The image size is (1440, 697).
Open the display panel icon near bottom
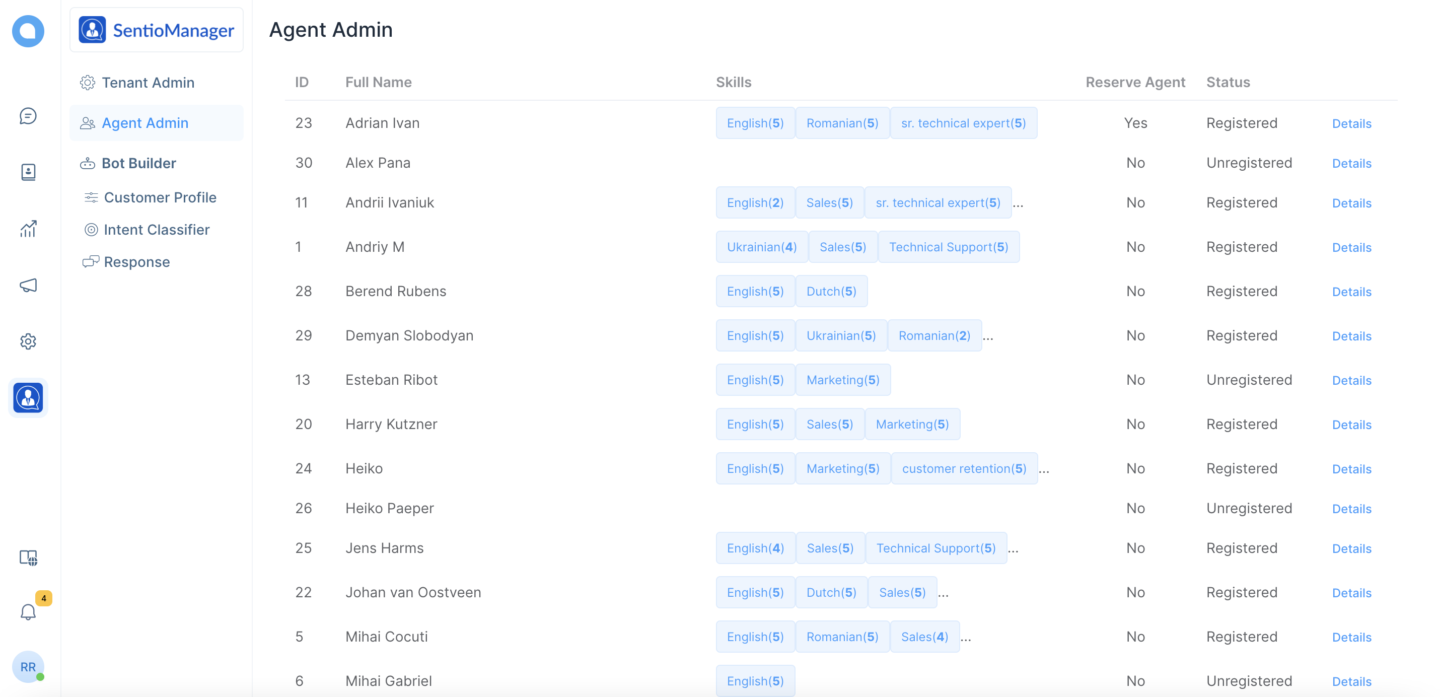(28, 558)
